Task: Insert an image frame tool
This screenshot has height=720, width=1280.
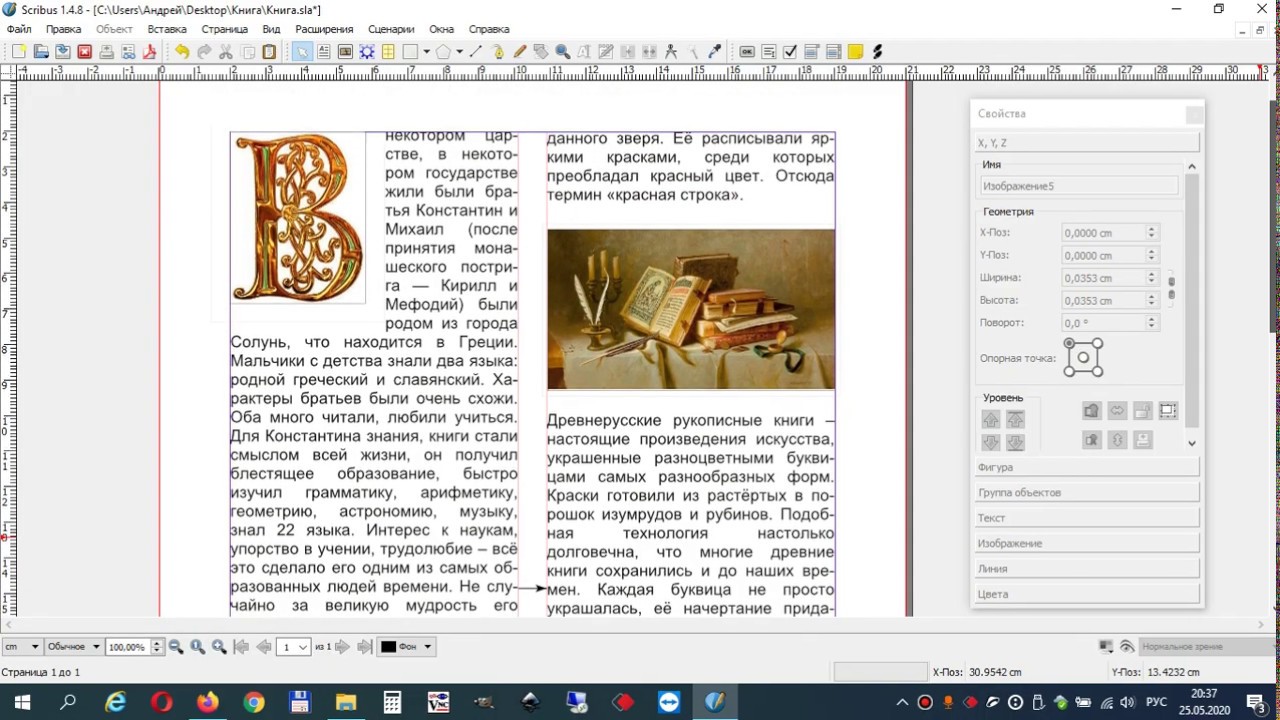Action: coord(346,52)
